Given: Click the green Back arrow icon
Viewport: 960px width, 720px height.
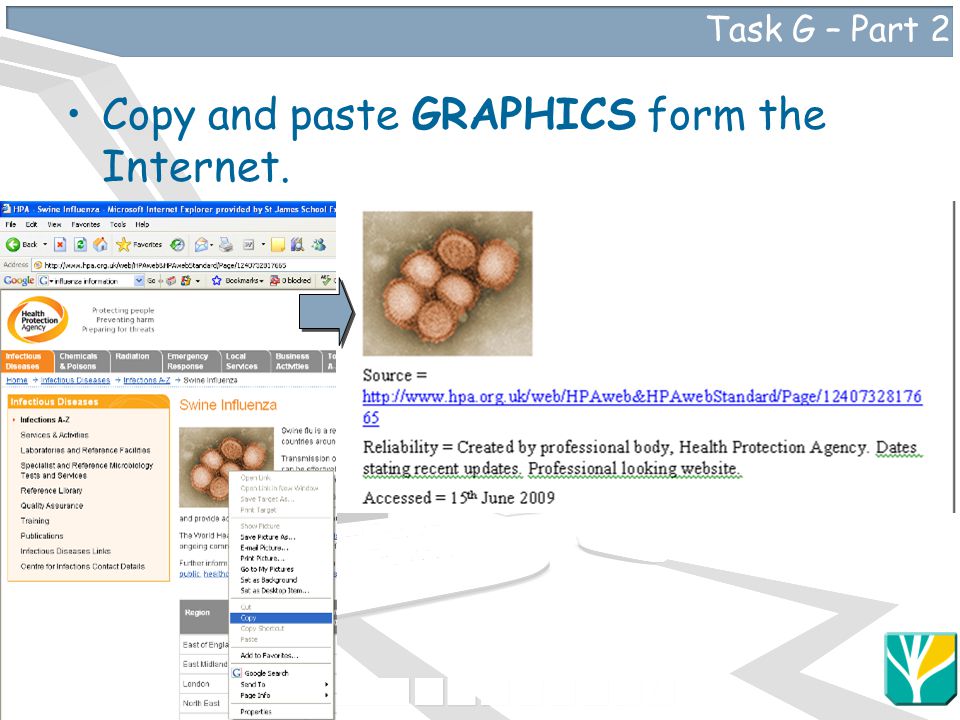Looking at the screenshot, I should (12, 245).
